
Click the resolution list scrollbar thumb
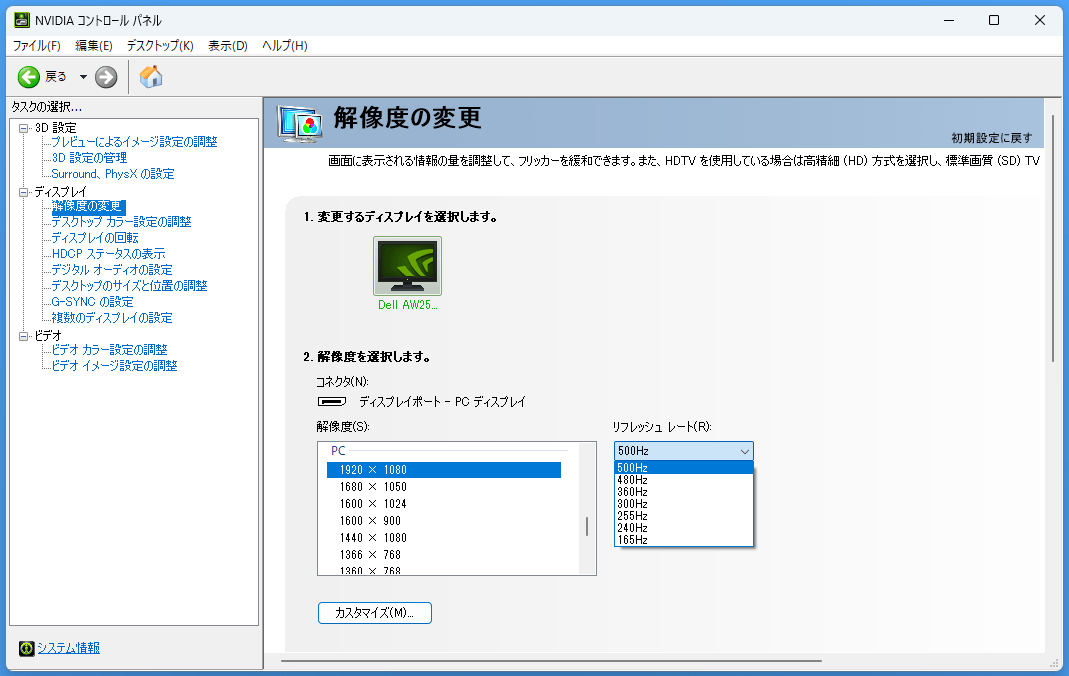[587, 526]
